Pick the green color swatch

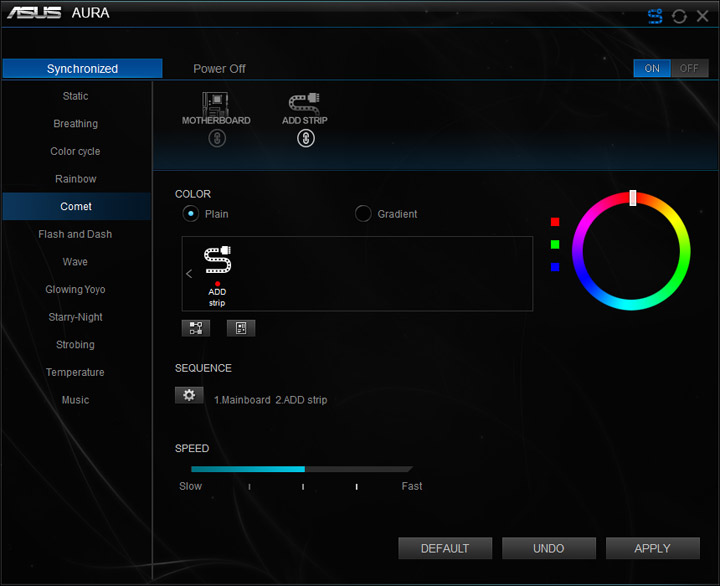pos(555,244)
